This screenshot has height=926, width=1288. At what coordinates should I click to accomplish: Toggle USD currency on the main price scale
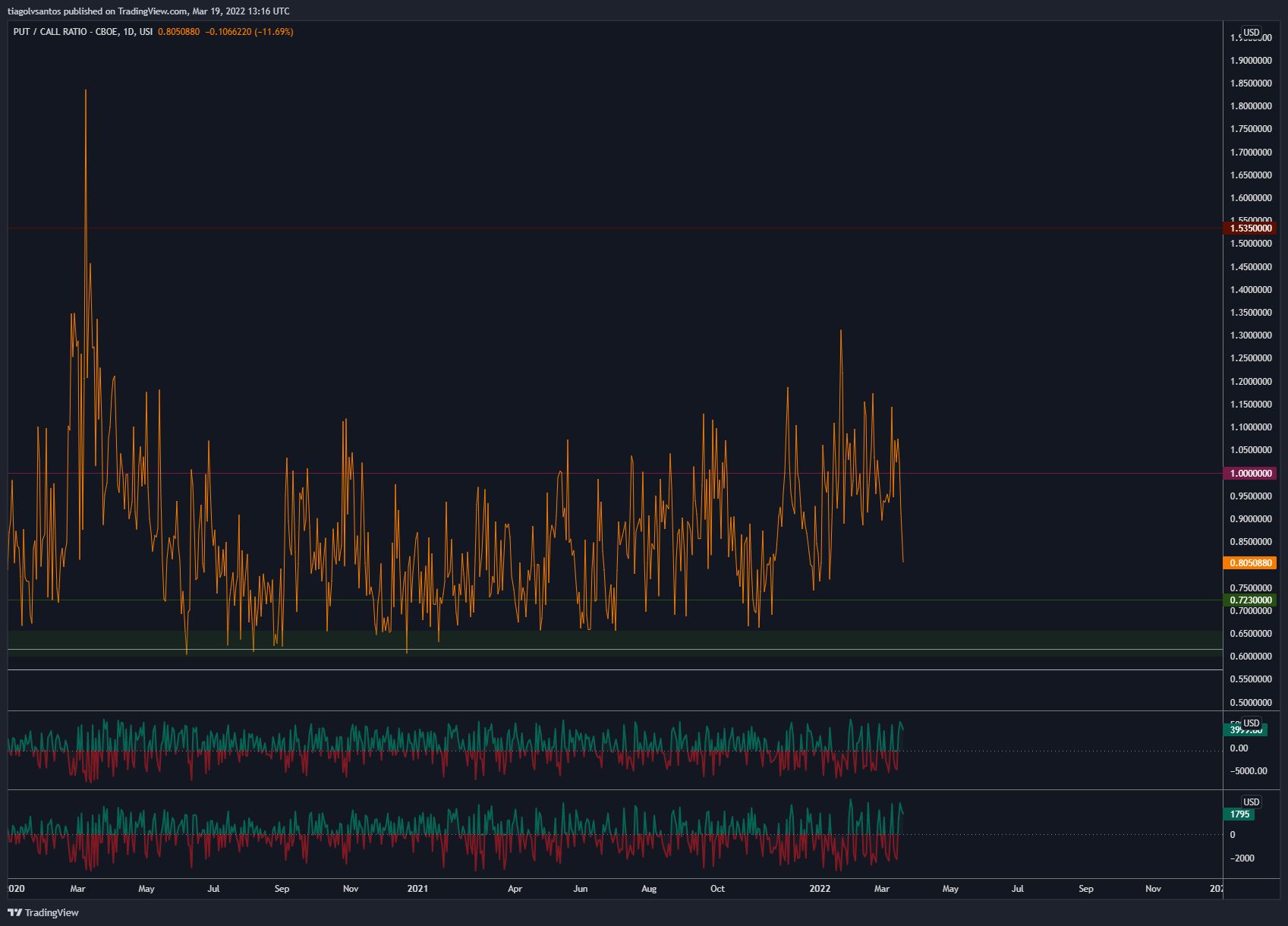[x=1251, y=33]
